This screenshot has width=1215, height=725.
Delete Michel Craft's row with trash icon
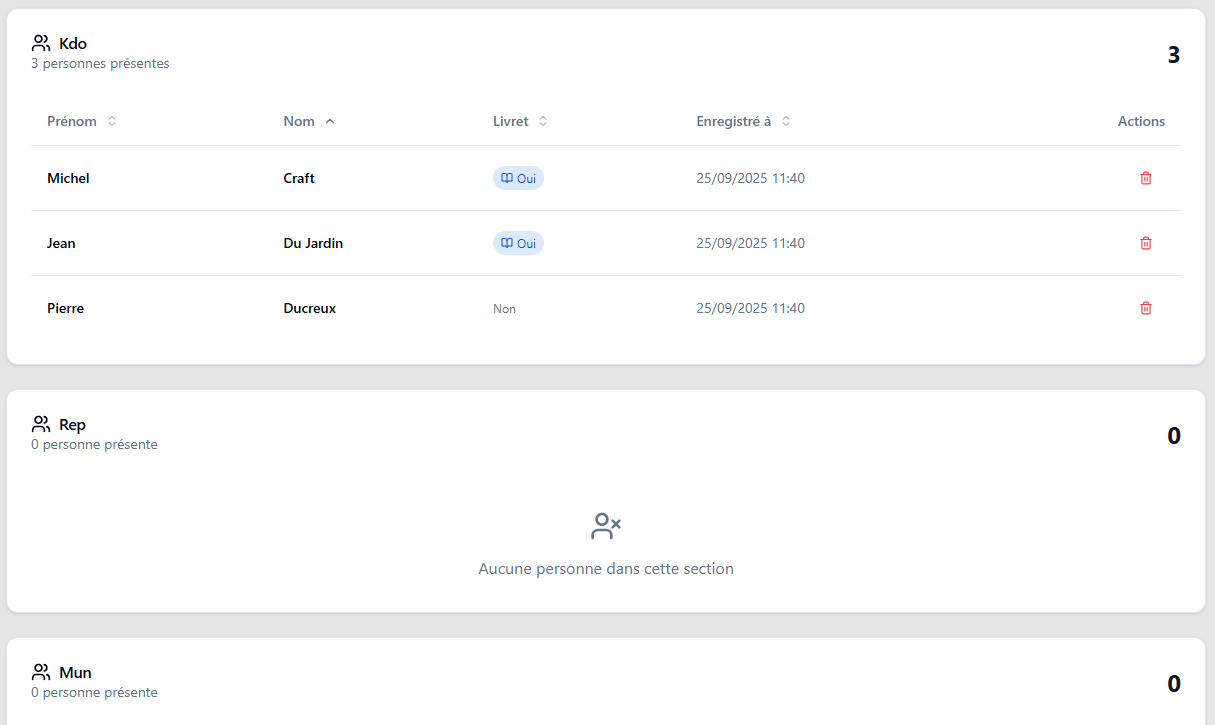[x=1146, y=178]
